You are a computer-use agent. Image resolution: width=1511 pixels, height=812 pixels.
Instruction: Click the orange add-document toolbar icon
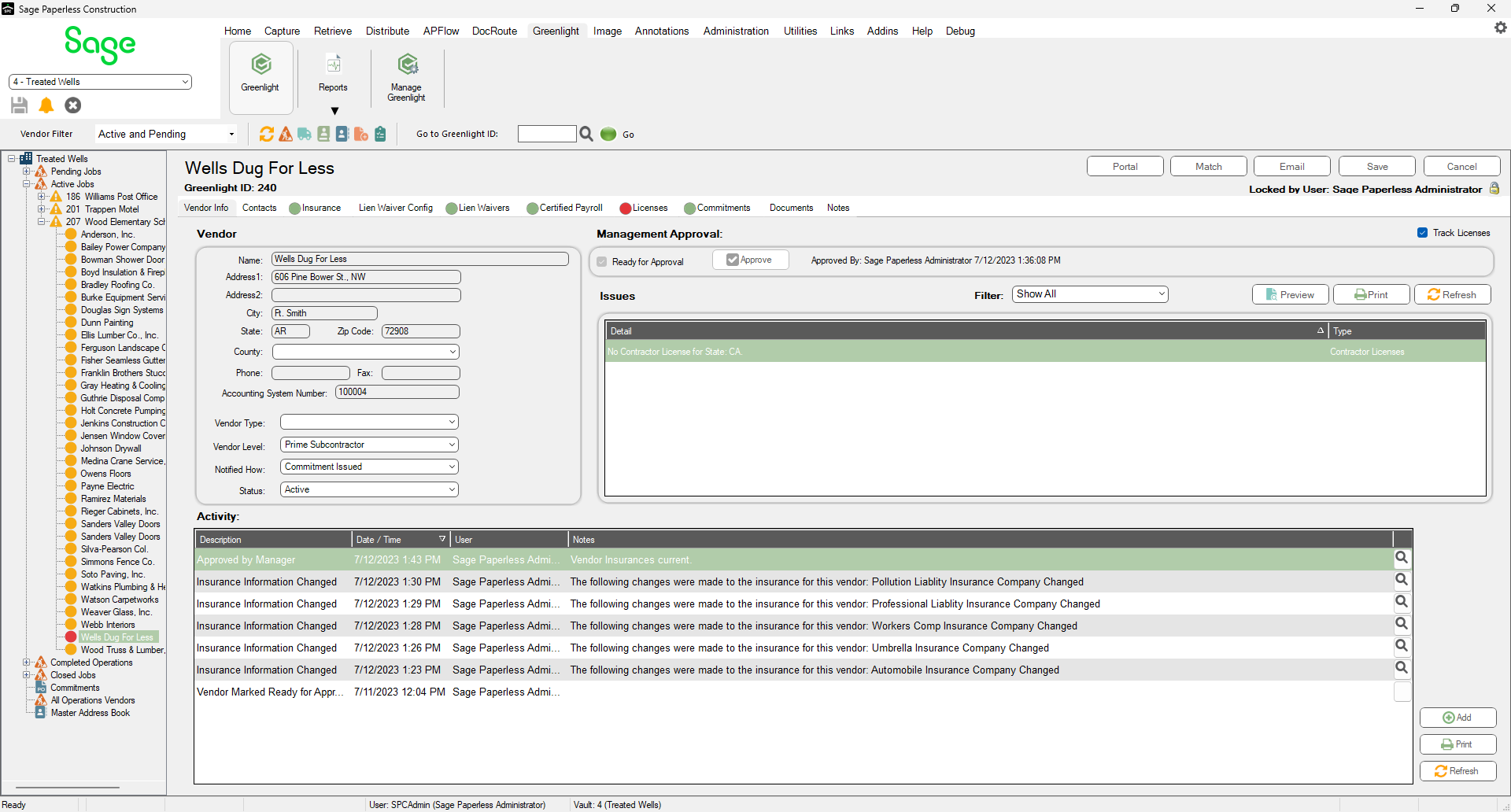(x=361, y=135)
